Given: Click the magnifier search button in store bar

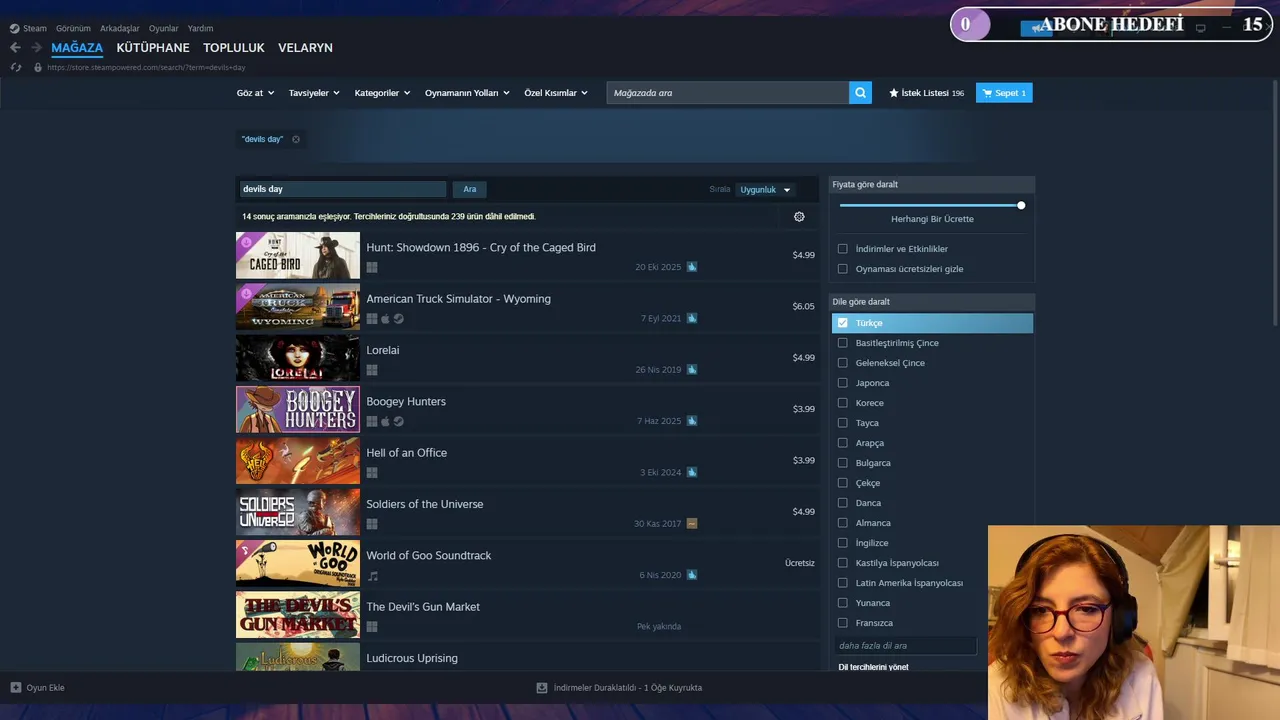Looking at the screenshot, I should coord(860,93).
